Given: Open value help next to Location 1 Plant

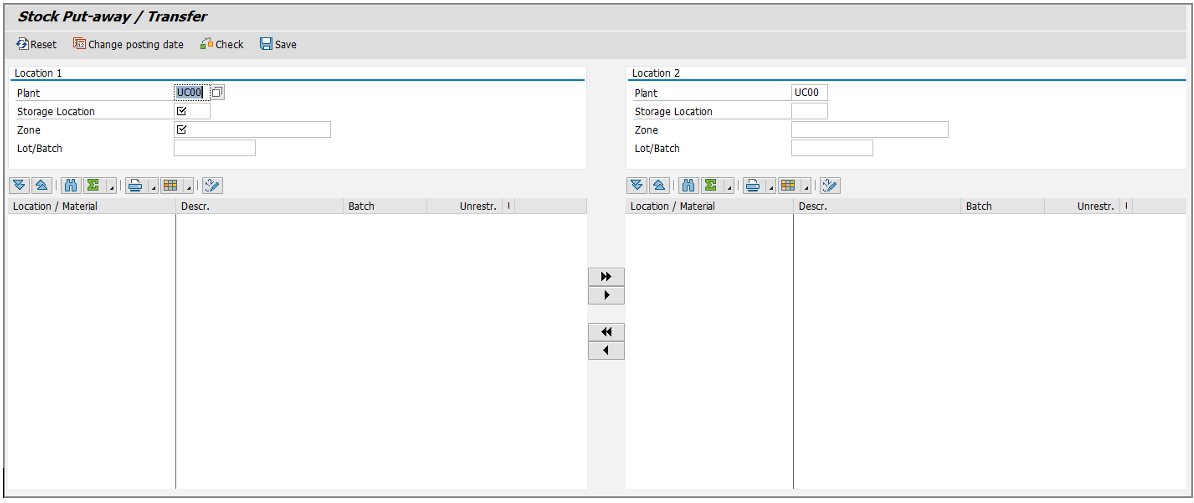Looking at the screenshot, I should (x=217, y=92).
